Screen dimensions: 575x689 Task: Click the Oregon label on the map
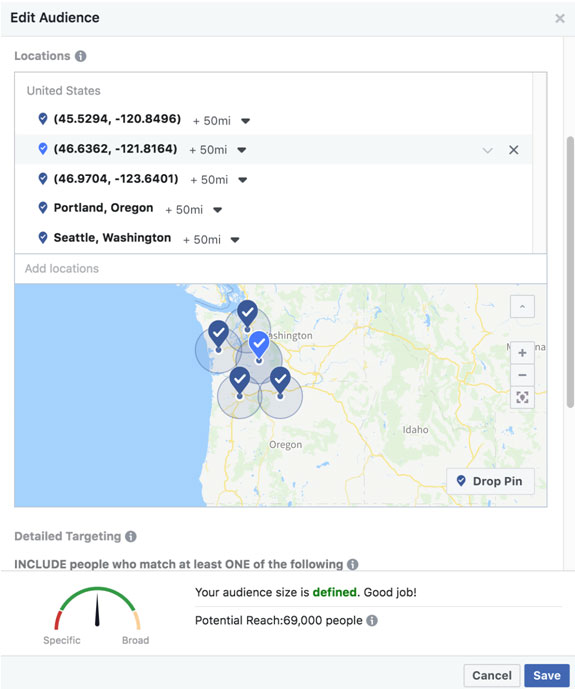(286, 445)
